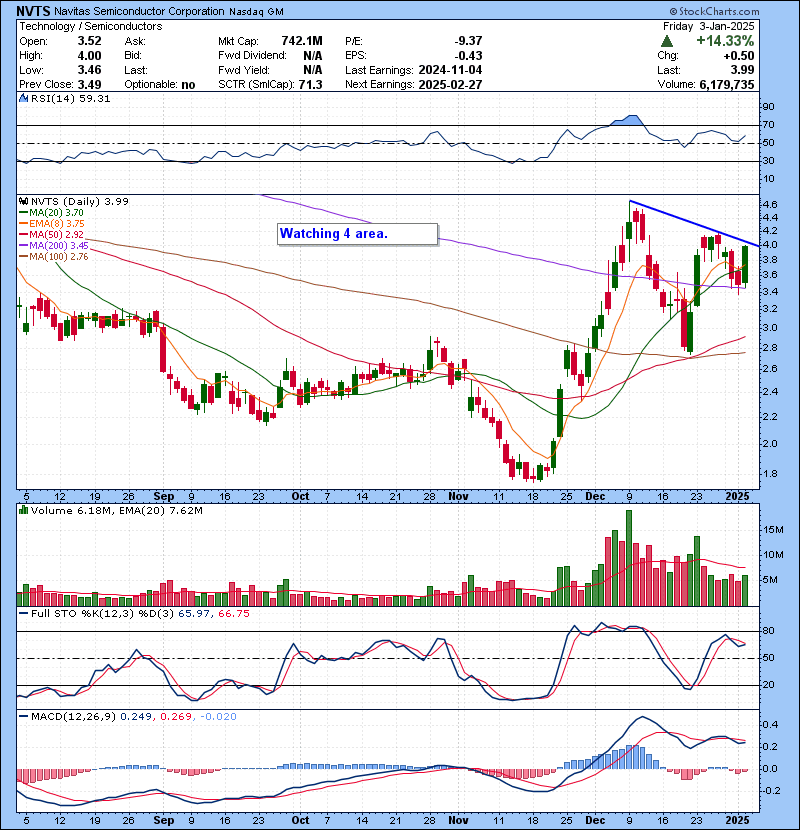
Task: Click the Low price value 3.46
Action: click(89, 70)
